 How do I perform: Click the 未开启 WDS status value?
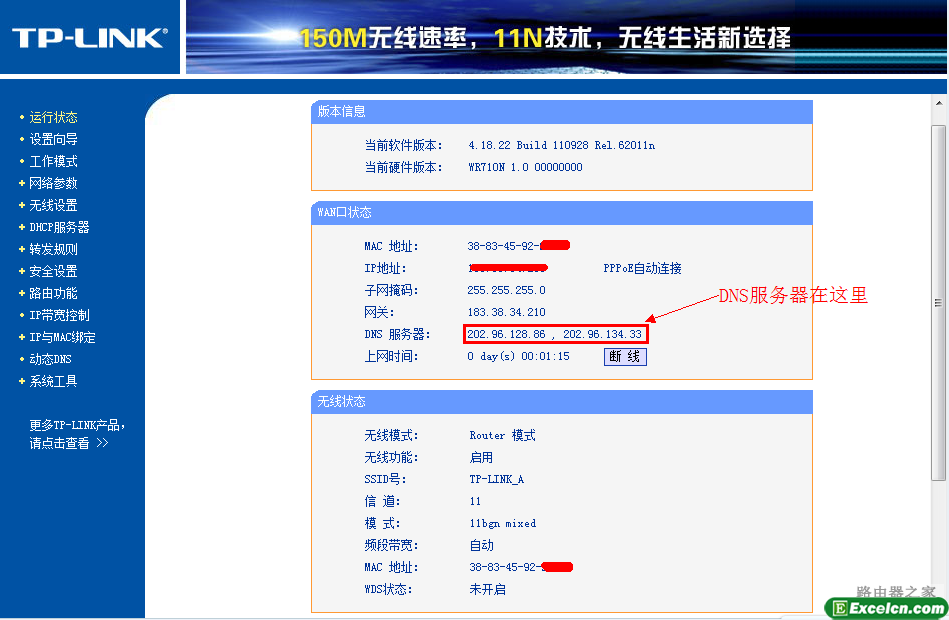click(x=488, y=589)
